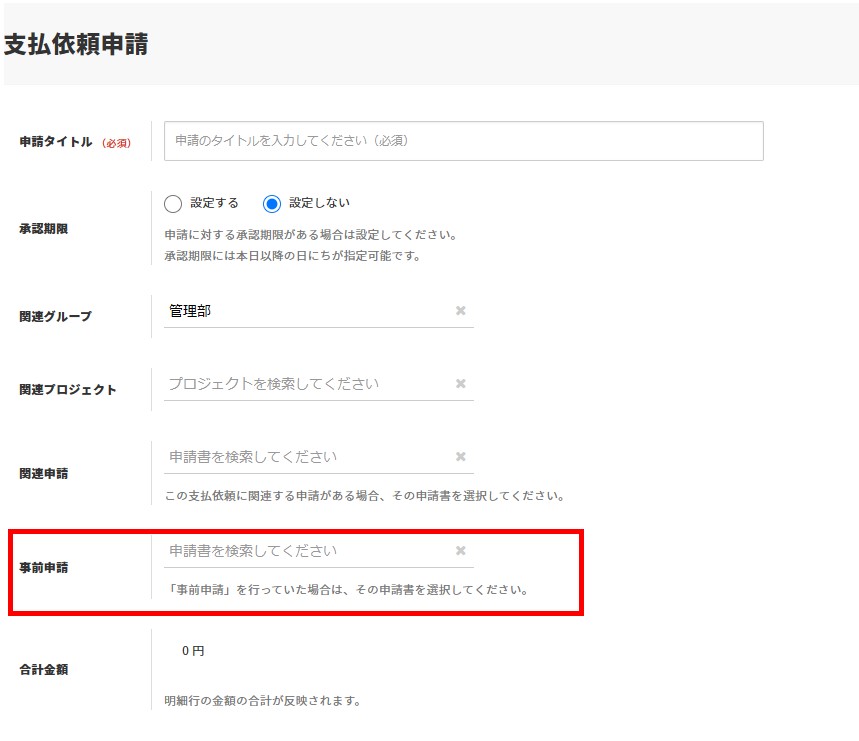Click the 事前申請 field label
Image resolution: width=859 pixels, height=741 pixels.
click(x=43, y=568)
